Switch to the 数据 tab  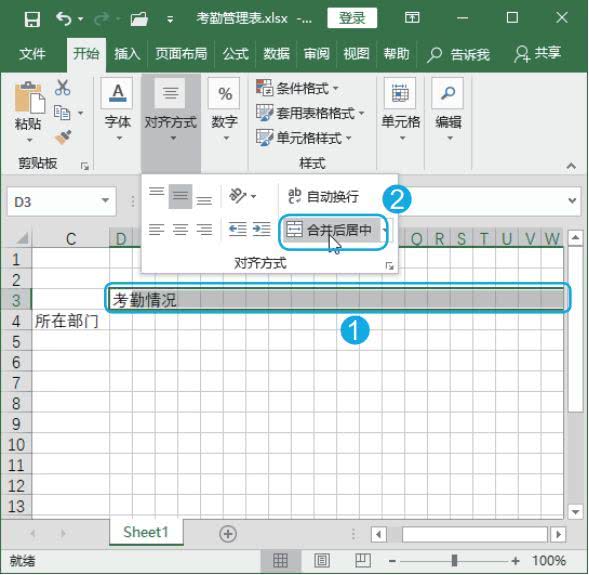click(276, 54)
